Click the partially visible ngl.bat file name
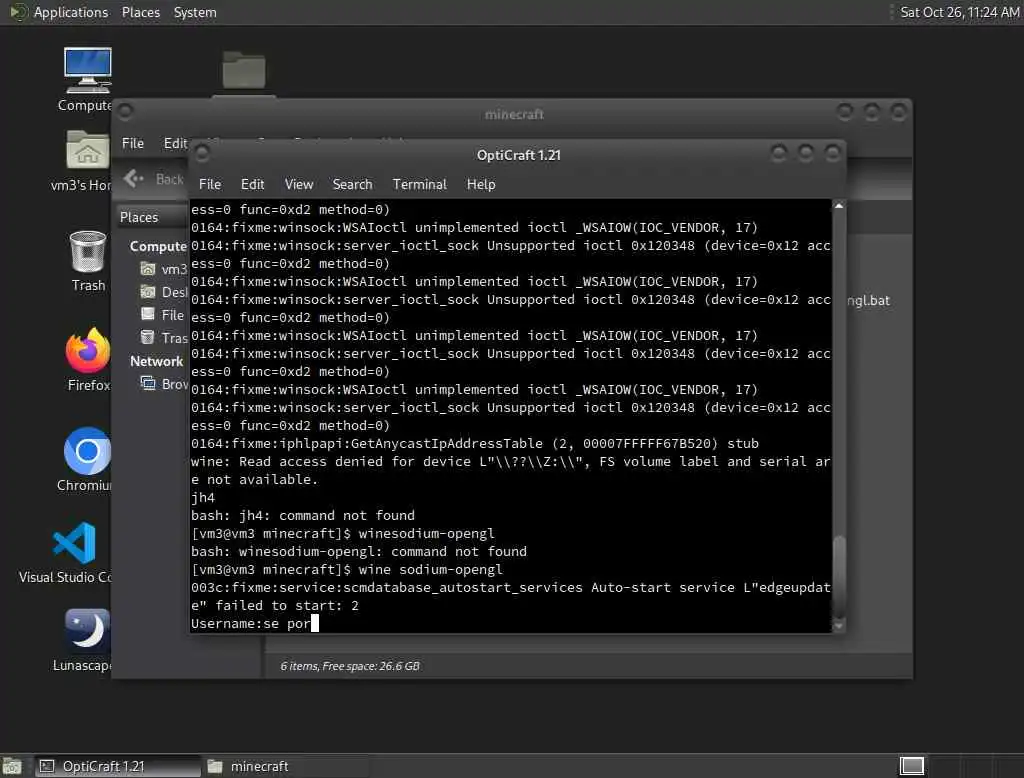 (x=869, y=300)
